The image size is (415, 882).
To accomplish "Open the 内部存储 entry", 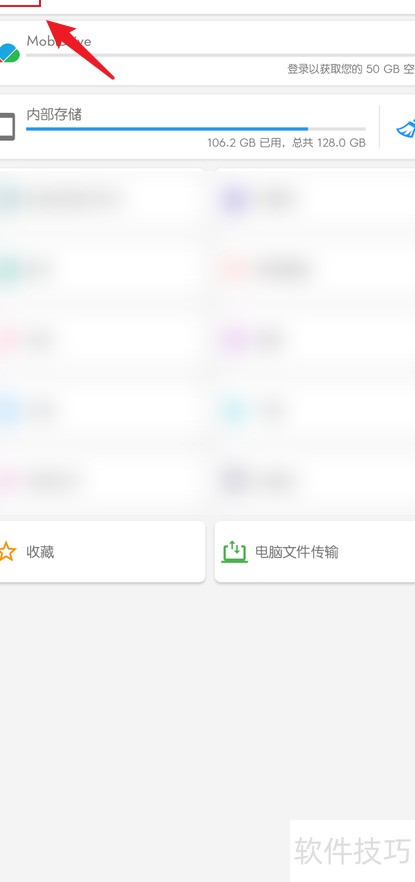I will coord(54,115).
